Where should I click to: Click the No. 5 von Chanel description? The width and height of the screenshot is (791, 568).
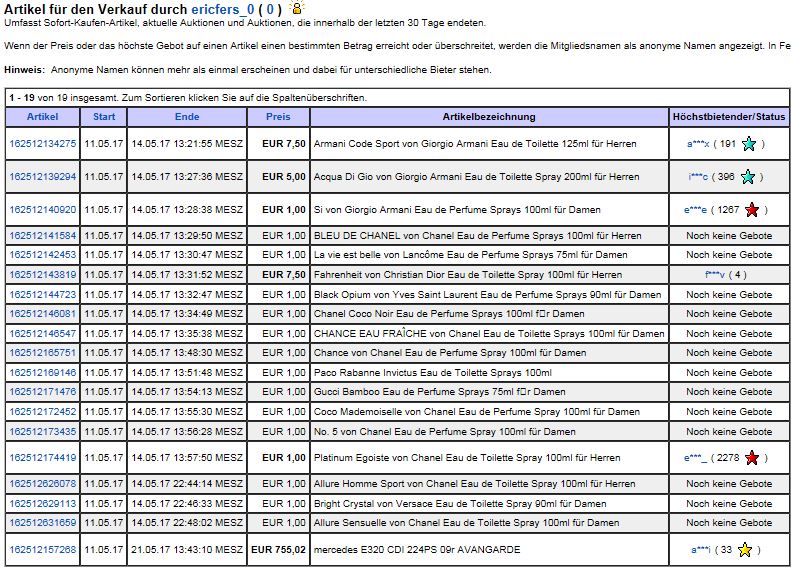click(444, 432)
